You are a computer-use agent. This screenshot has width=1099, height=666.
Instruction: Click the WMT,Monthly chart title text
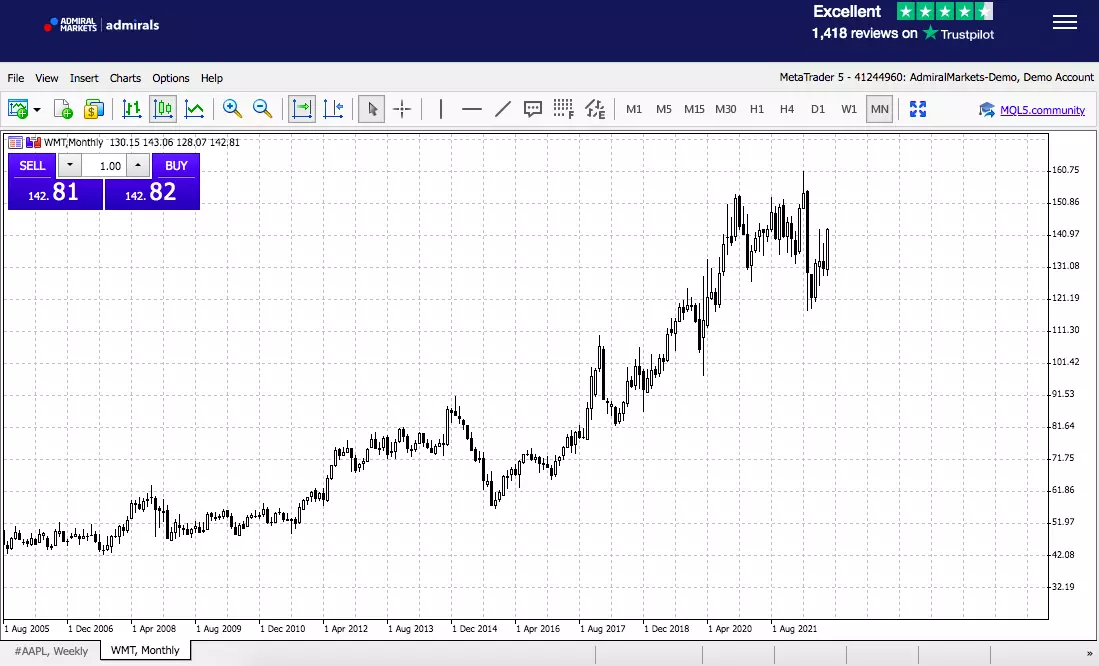[x=74, y=142]
